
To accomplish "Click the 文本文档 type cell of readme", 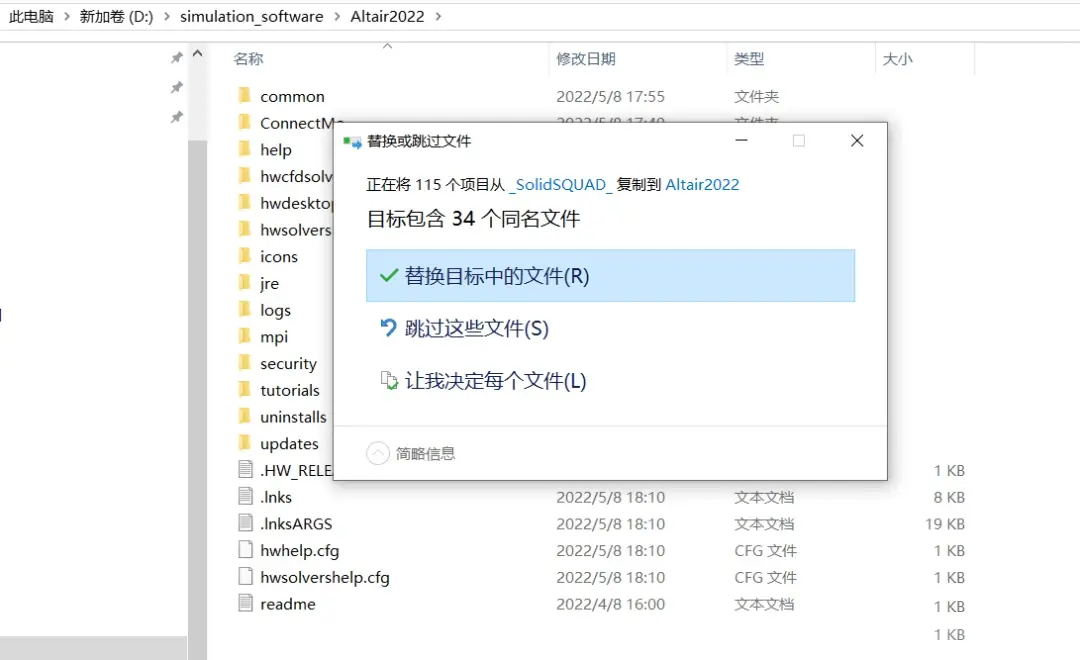I will (764, 604).
